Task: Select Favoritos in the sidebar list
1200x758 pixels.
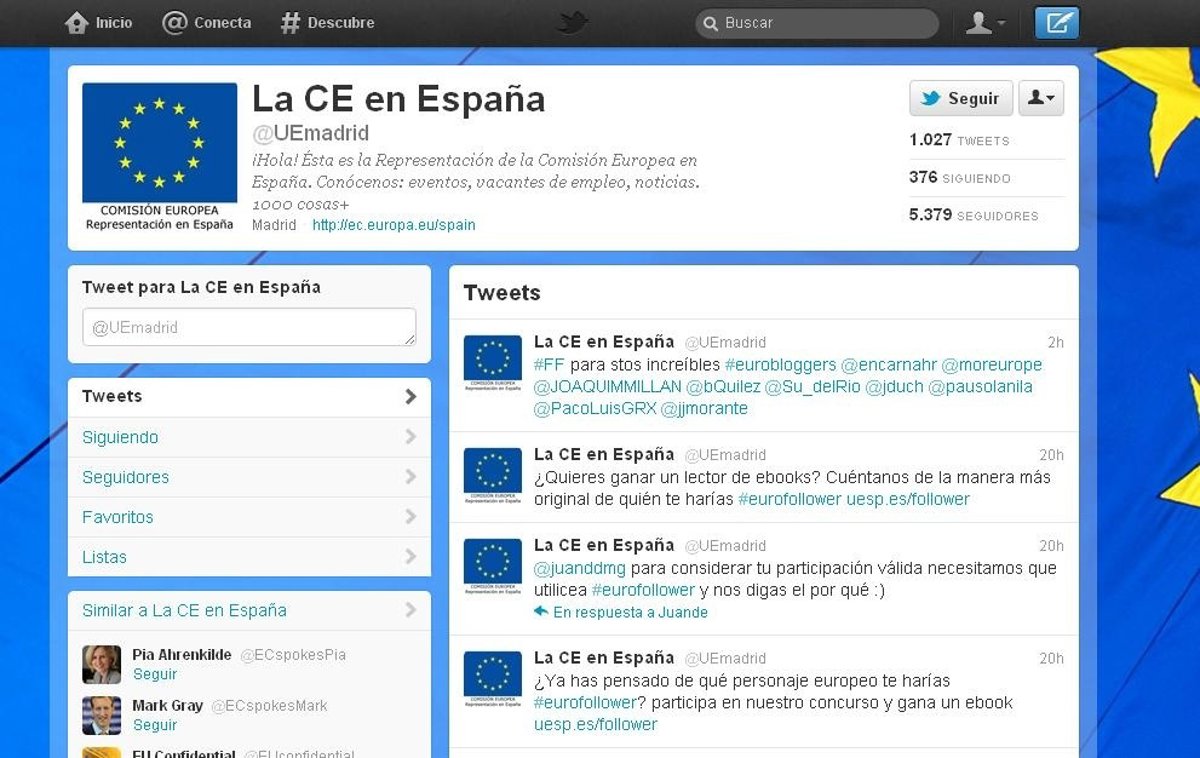Action: tap(118, 517)
